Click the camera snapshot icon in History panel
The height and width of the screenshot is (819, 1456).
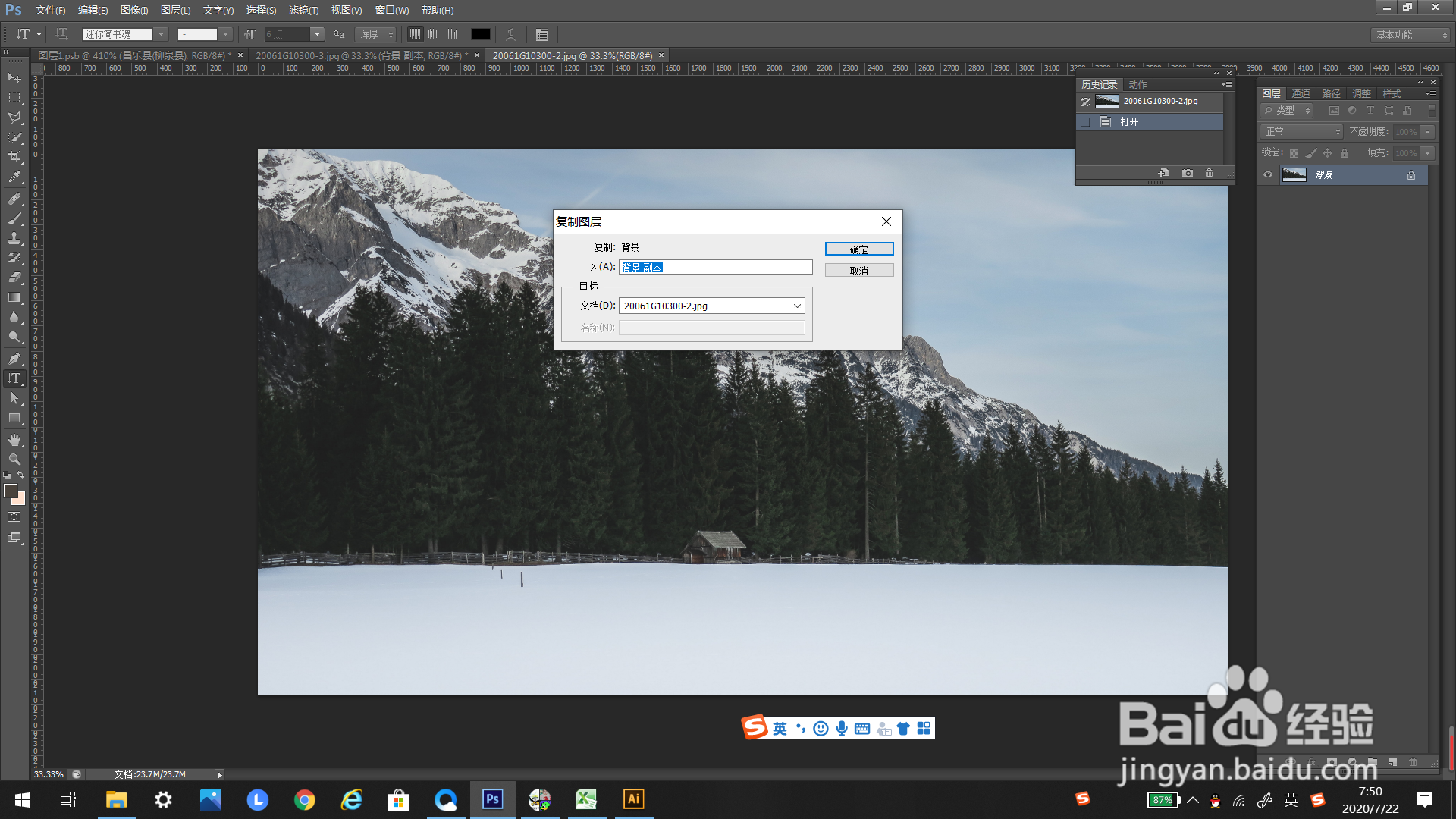pos(1188,174)
